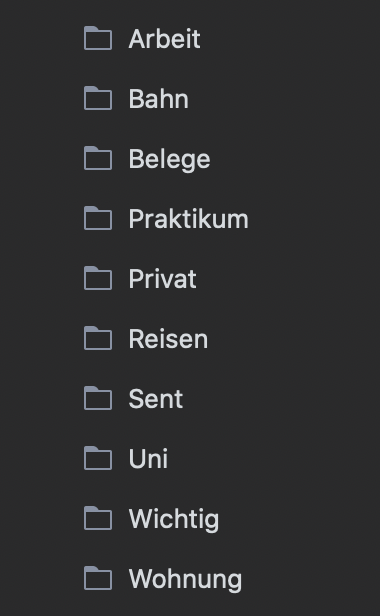Open the Privat folder label
The image size is (380, 616).
(163, 279)
